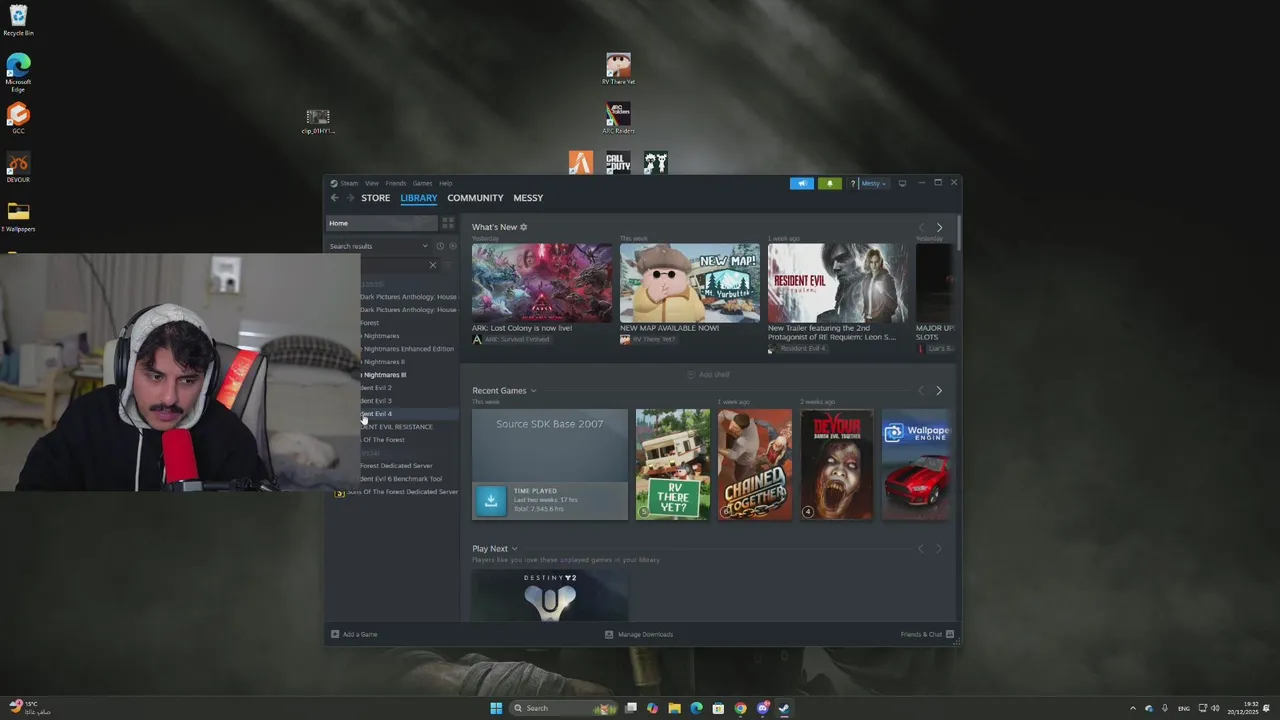The width and height of the screenshot is (1280, 720).
Task: Open ARC Raiders desktop shortcut
Action: pos(618,118)
